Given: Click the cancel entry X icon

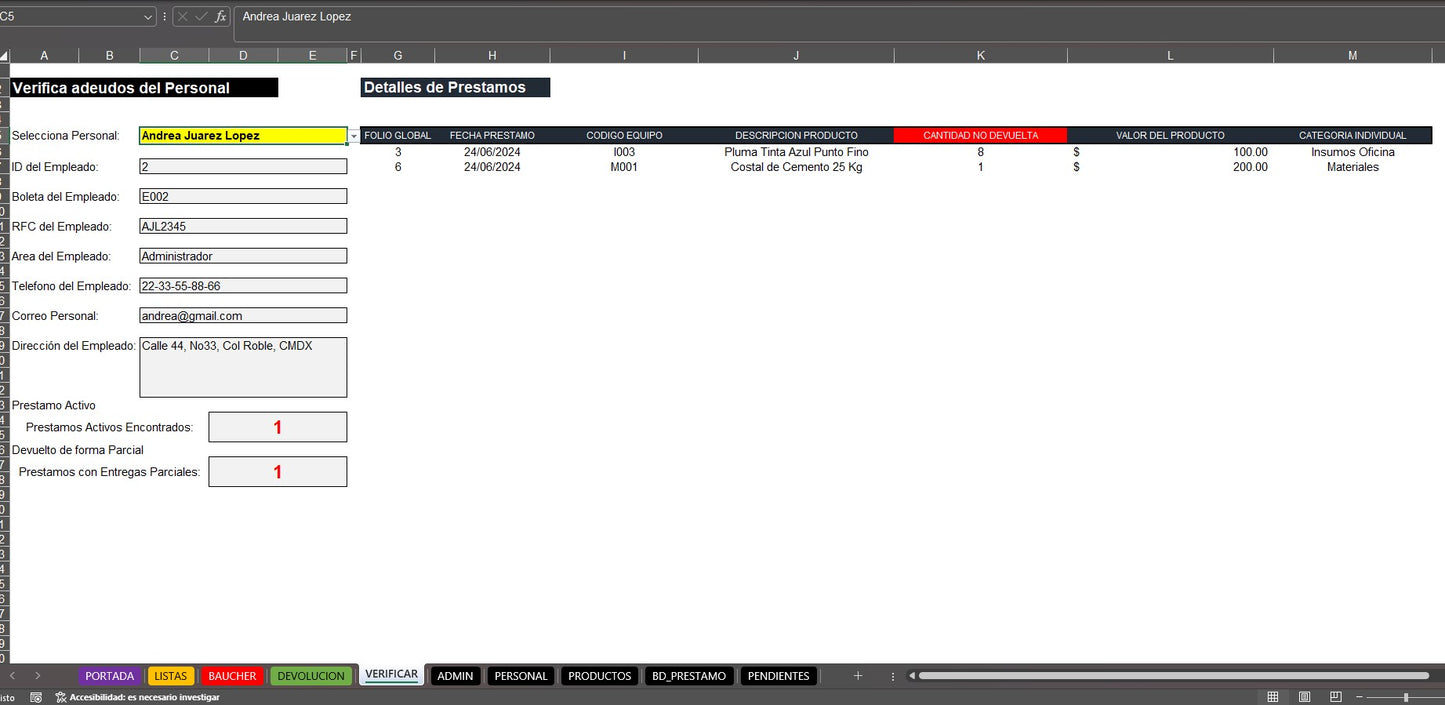Looking at the screenshot, I should 183,17.
